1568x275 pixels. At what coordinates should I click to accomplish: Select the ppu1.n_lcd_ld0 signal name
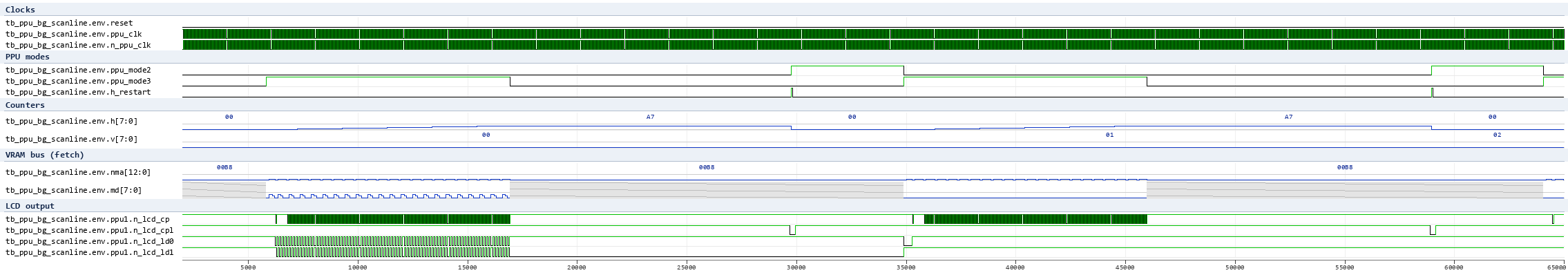pos(90,241)
